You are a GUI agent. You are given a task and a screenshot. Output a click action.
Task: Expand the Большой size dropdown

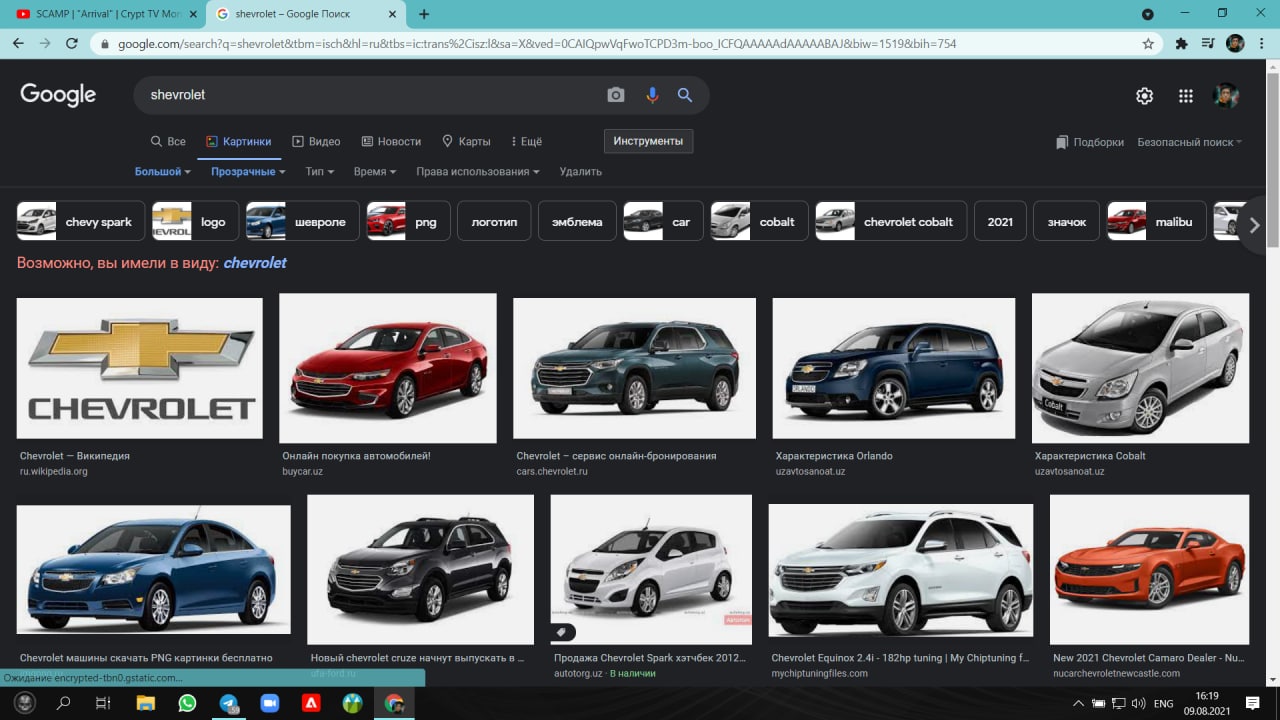coord(163,172)
